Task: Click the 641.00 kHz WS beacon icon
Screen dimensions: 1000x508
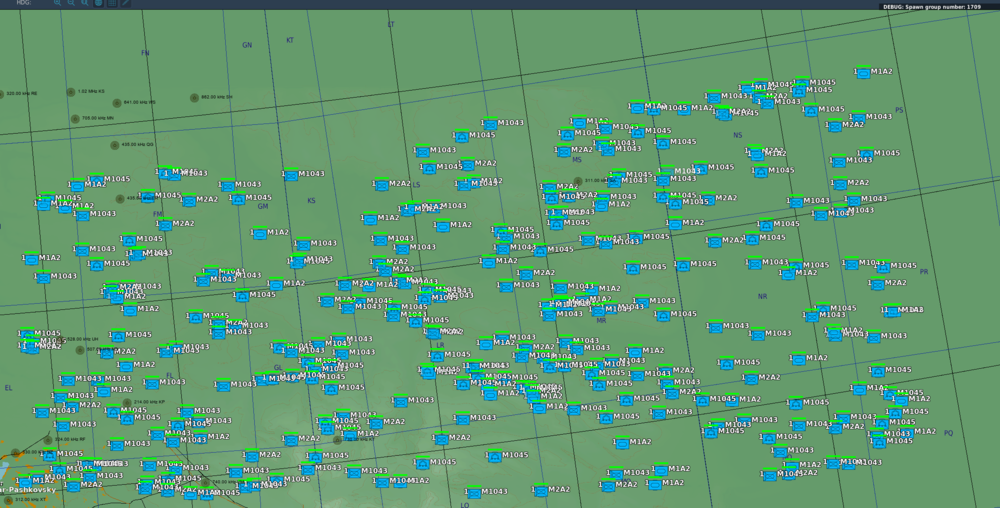Action: pos(117,103)
